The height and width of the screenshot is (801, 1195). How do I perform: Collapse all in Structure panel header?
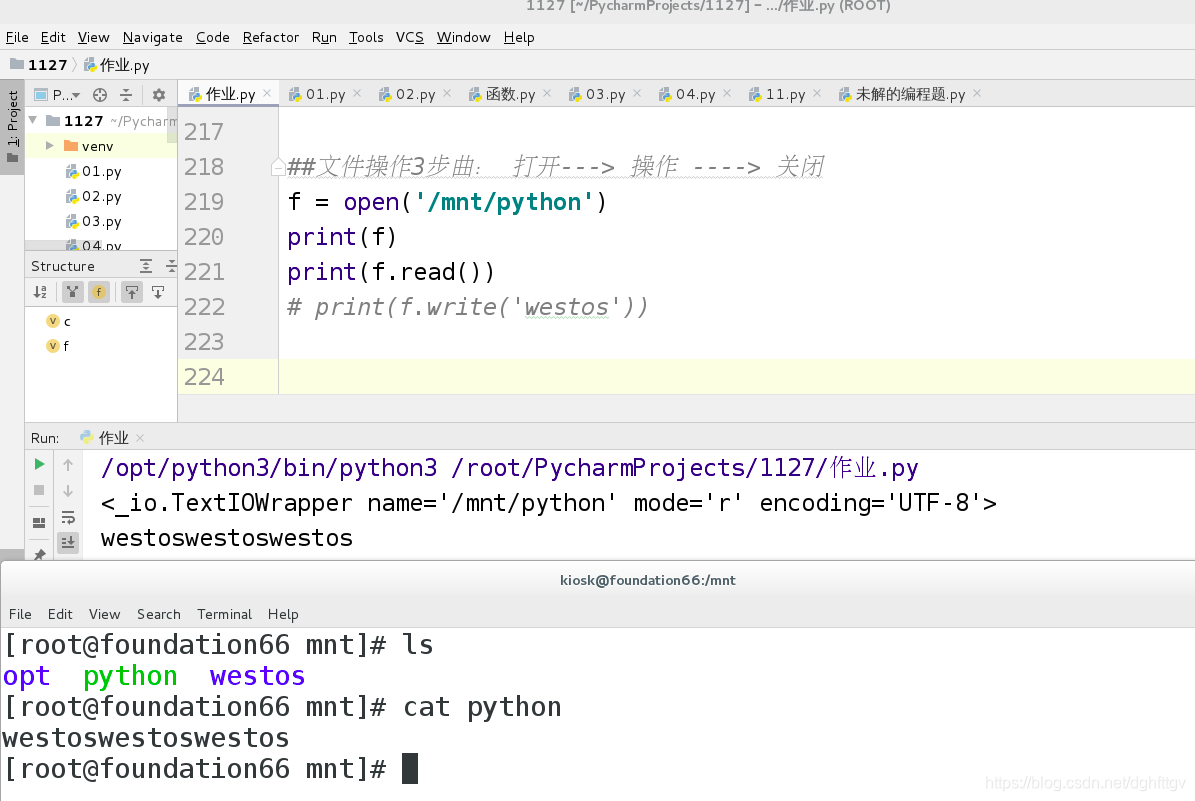click(171, 266)
